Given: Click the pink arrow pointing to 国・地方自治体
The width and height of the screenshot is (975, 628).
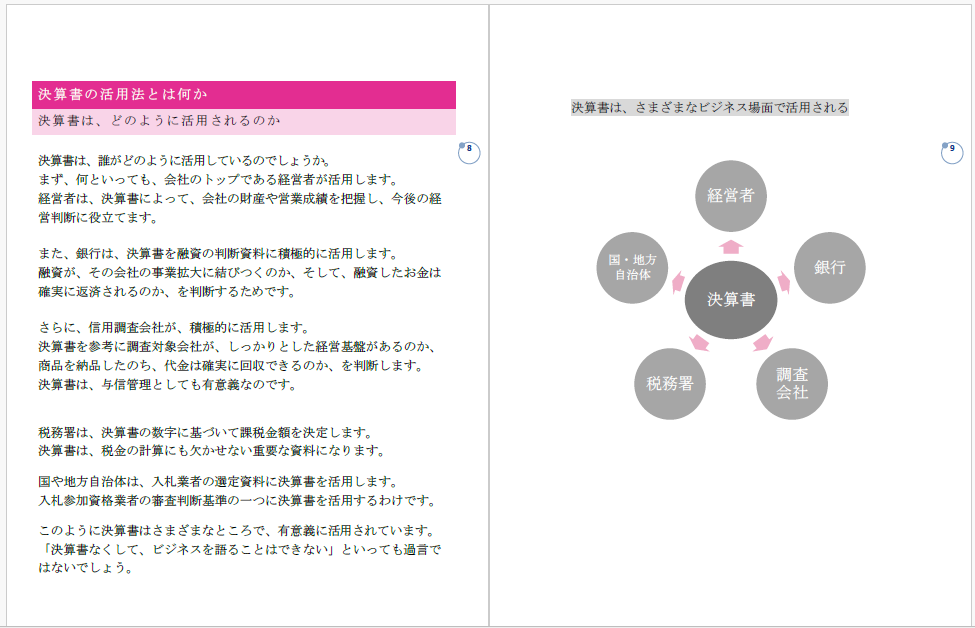Looking at the screenshot, I should tap(678, 282).
